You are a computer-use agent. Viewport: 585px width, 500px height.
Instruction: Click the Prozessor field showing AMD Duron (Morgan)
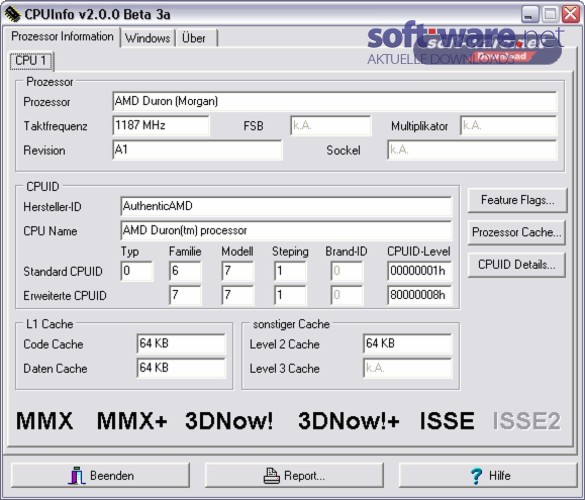[x=334, y=101]
